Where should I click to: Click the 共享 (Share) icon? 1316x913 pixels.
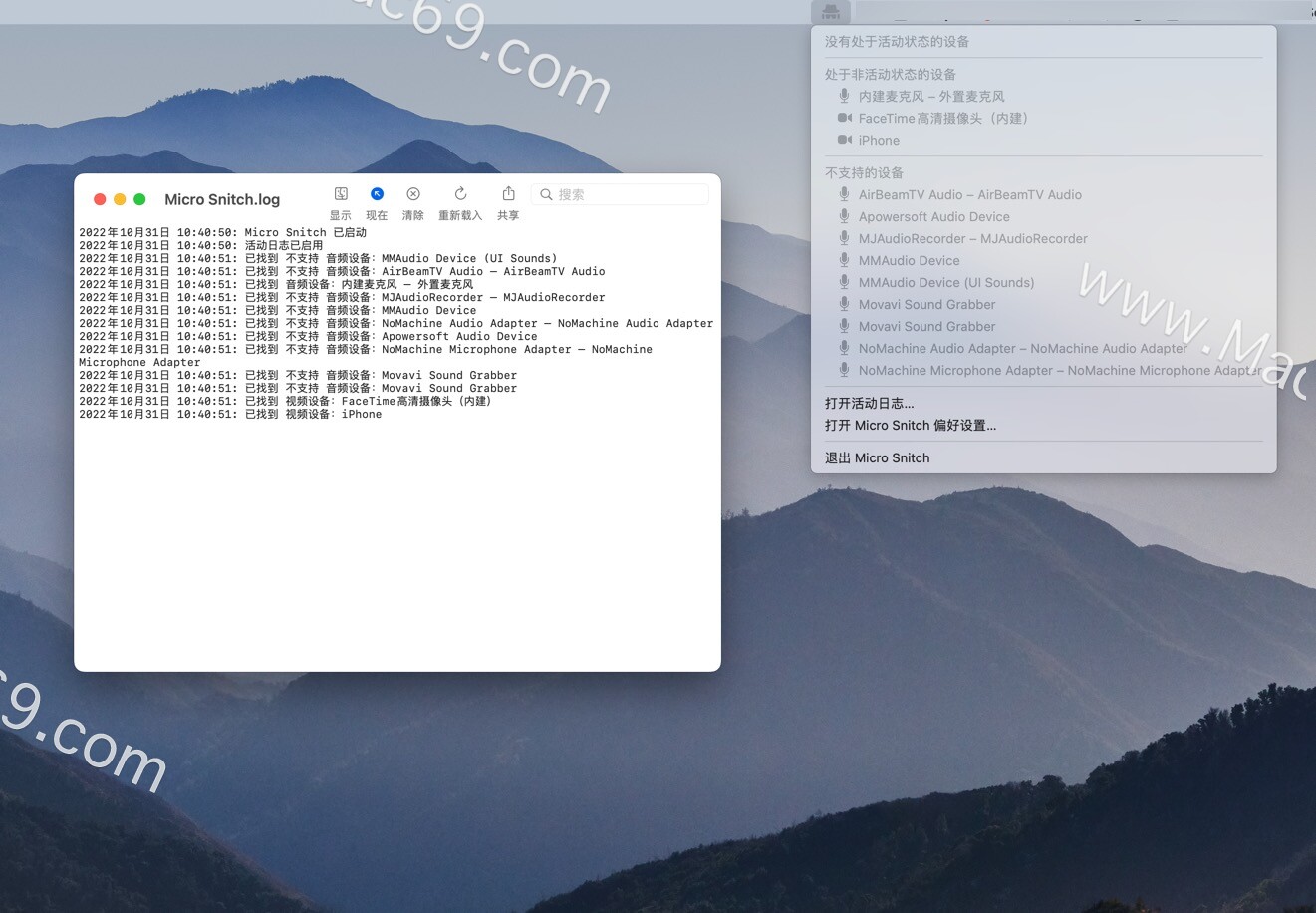508,194
